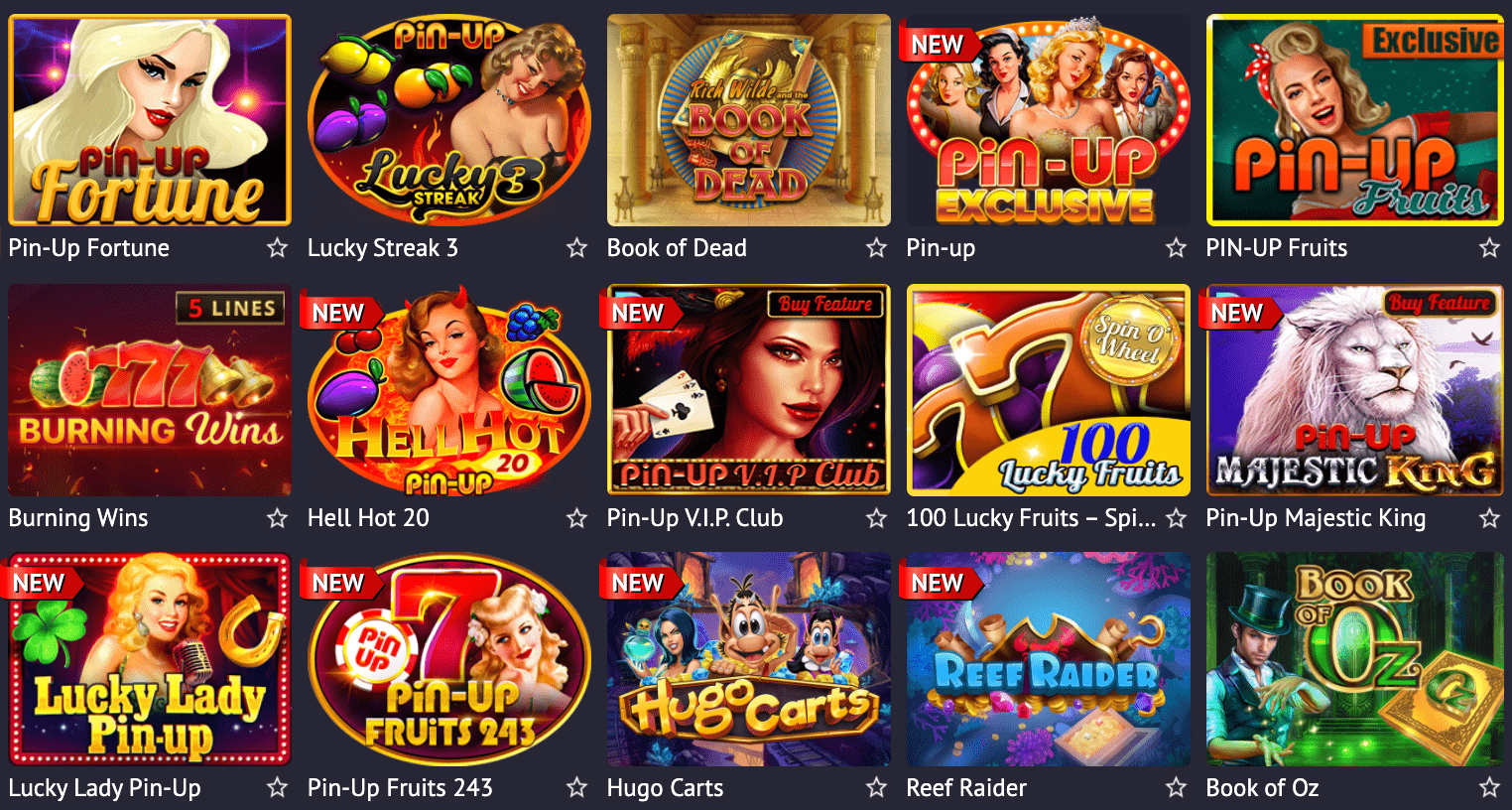Star the Hugo Carts game
The width and height of the screenshot is (1512, 810).
pyautogui.click(x=876, y=788)
